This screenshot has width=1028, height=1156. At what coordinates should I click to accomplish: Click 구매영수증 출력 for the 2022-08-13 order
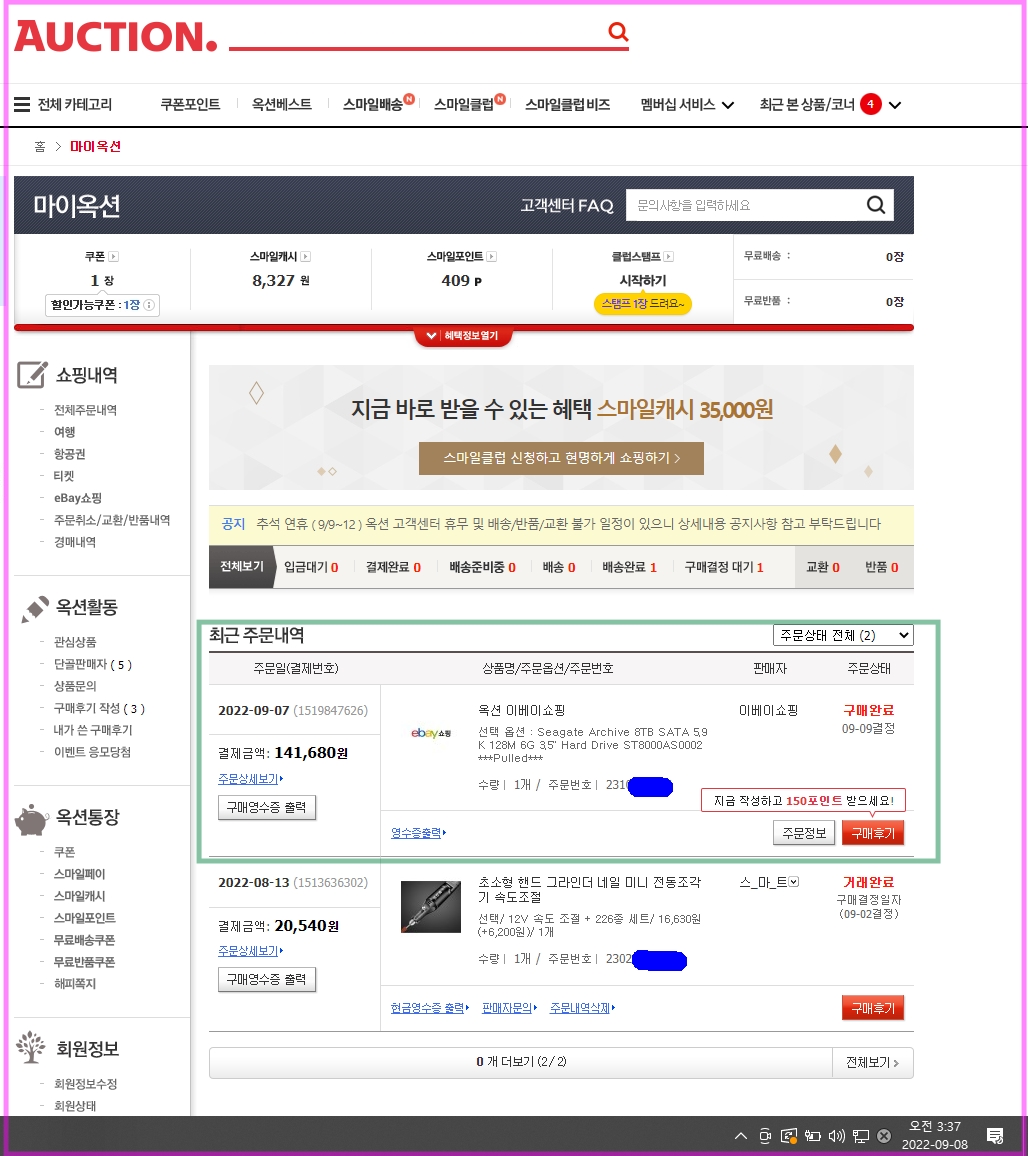(x=267, y=979)
